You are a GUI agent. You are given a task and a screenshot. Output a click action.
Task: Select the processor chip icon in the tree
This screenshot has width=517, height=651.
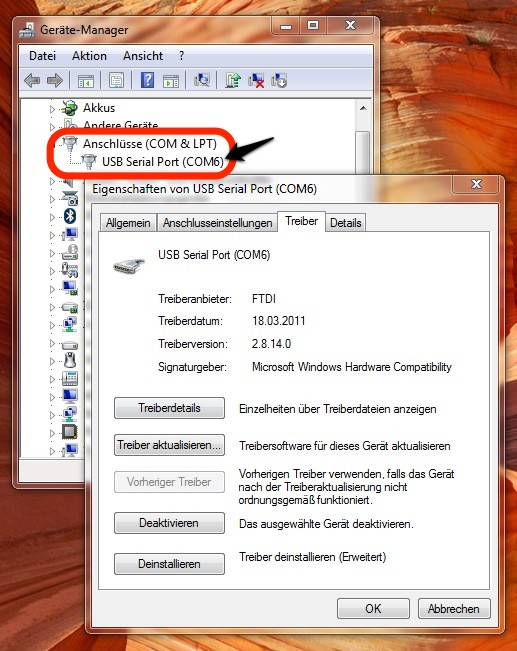point(69,432)
